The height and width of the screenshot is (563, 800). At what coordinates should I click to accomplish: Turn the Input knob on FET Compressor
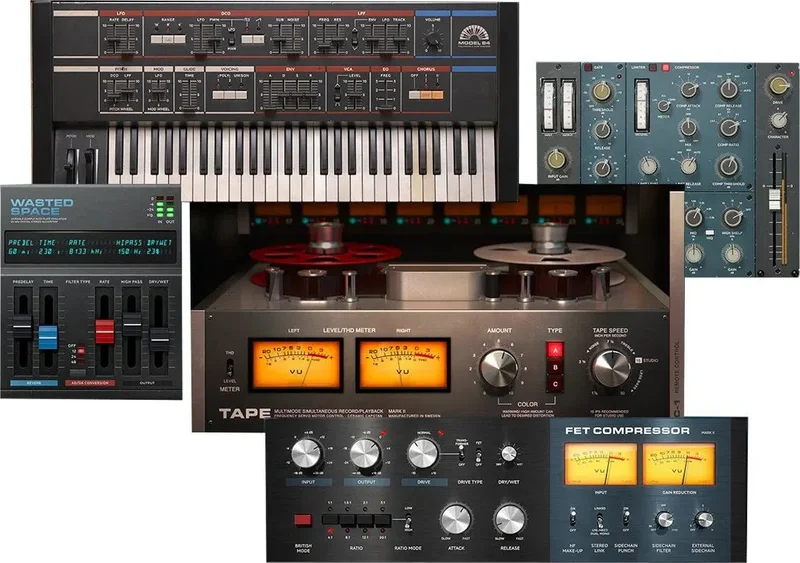click(x=307, y=454)
